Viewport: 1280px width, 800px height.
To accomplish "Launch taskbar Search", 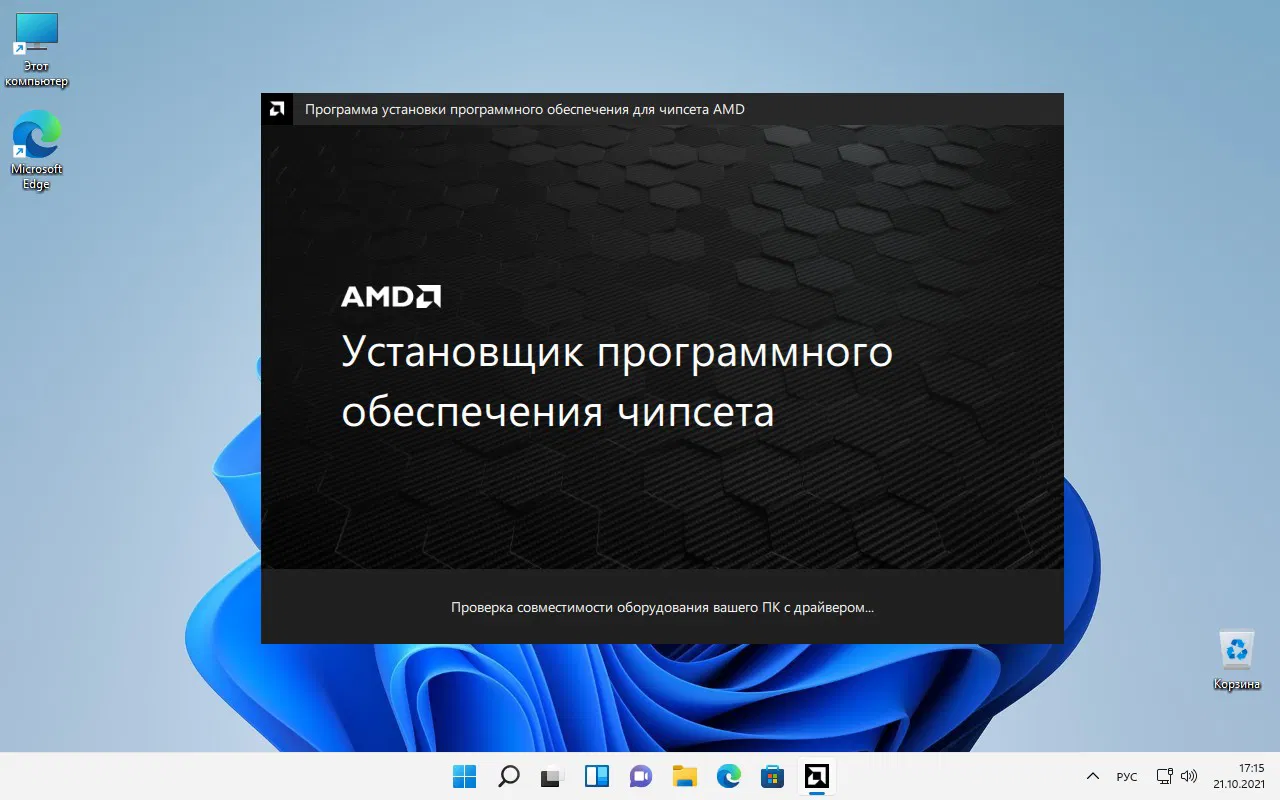I will coord(509,776).
